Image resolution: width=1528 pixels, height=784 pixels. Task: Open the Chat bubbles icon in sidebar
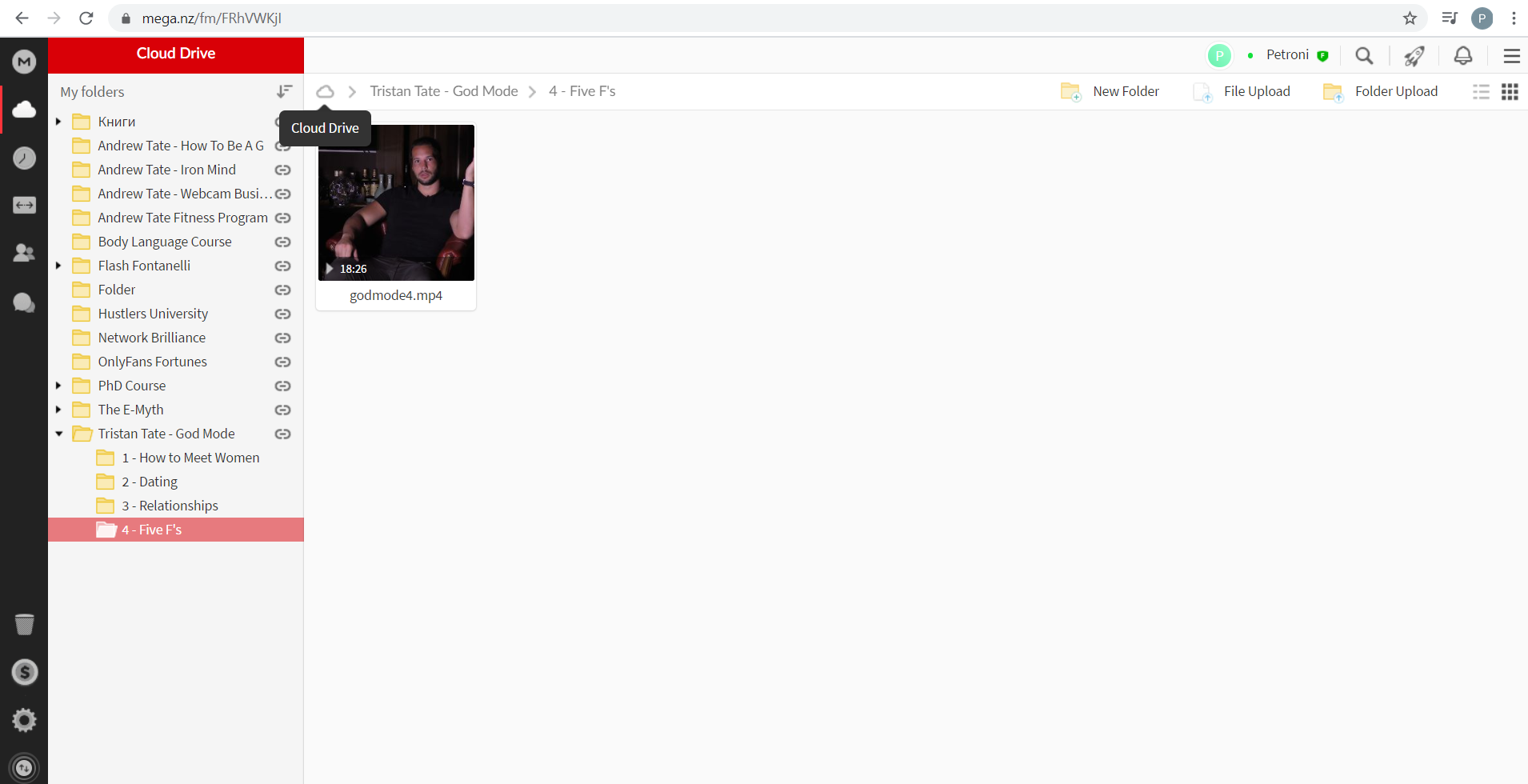pyautogui.click(x=24, y=302)
